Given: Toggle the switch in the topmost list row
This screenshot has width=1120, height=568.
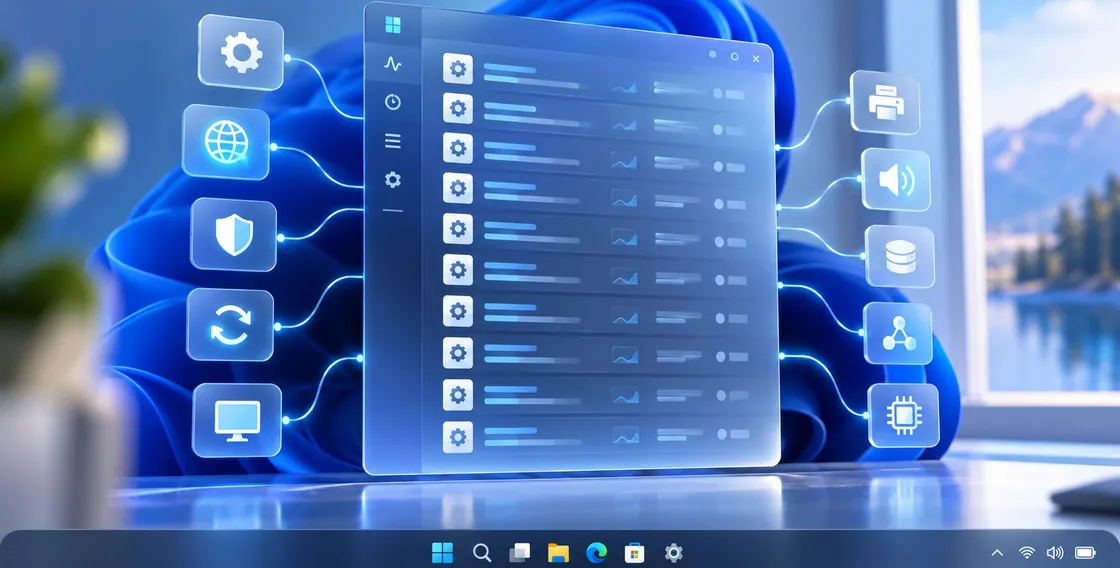Looking at the screenshot, I should click(730, 94).
